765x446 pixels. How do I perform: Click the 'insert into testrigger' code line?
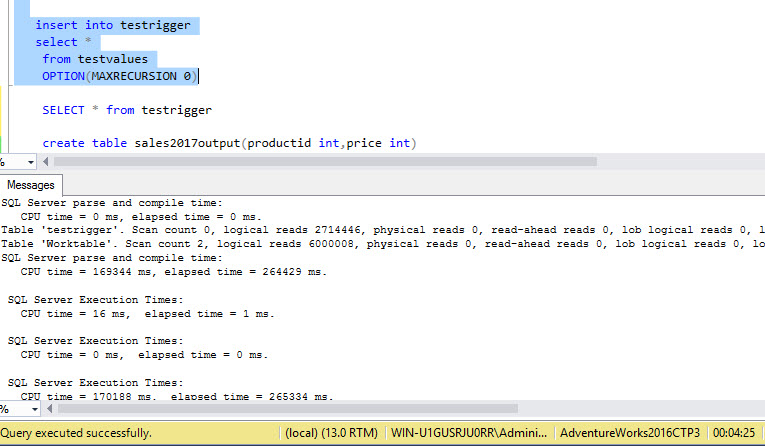pos(113,25)
